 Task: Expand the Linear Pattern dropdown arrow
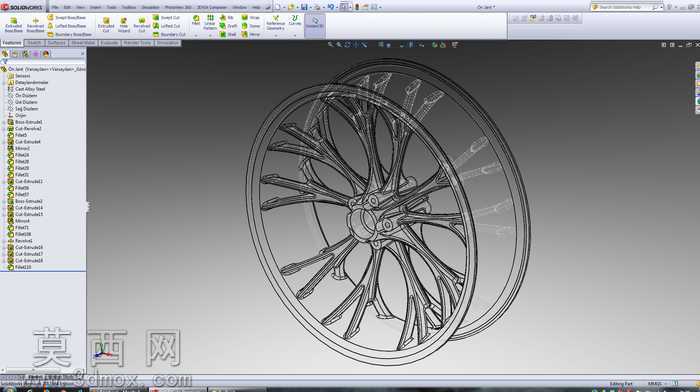[210, 36]
